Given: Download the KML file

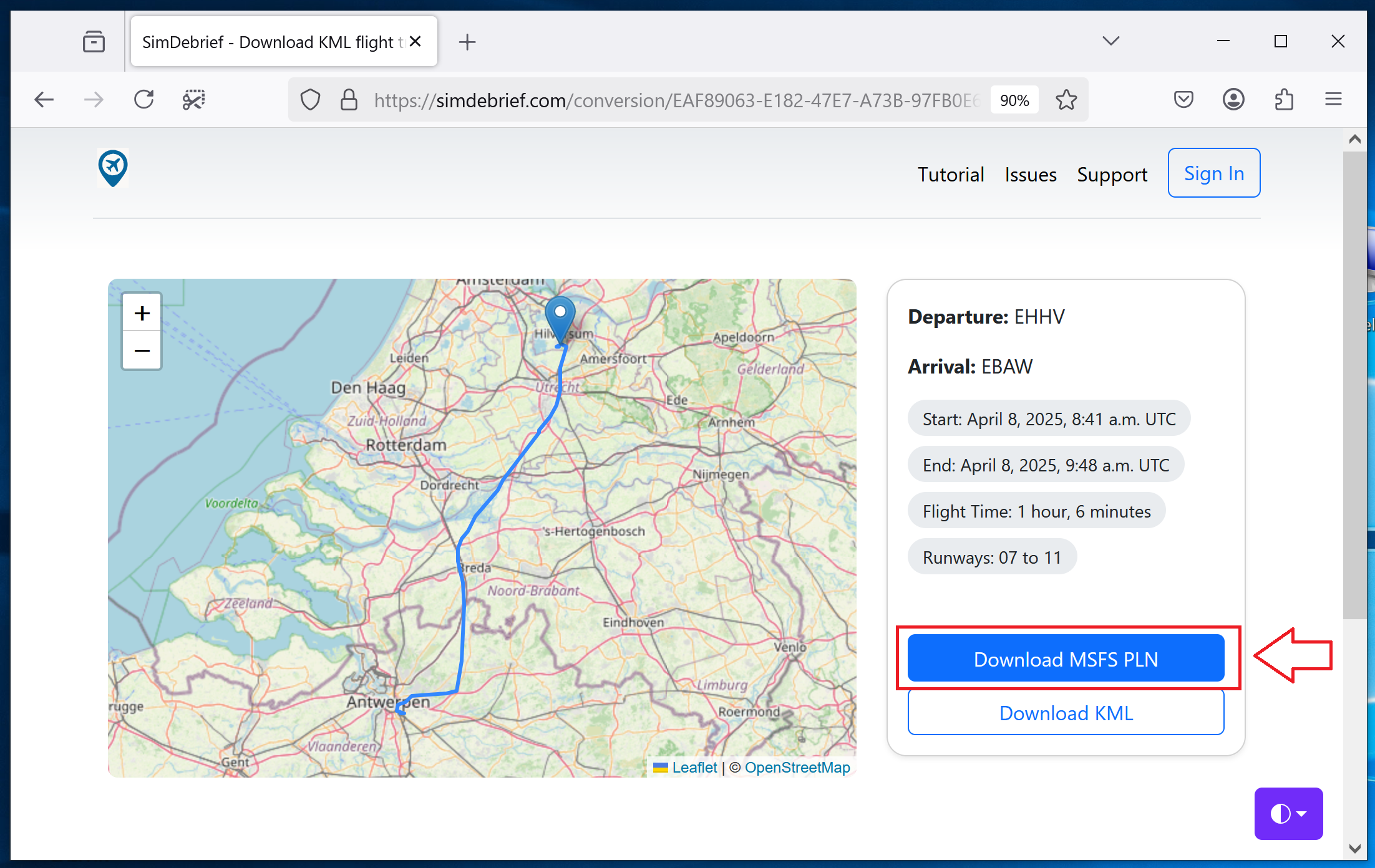Looking at the screenshot, I should (x=1066, y=713).
